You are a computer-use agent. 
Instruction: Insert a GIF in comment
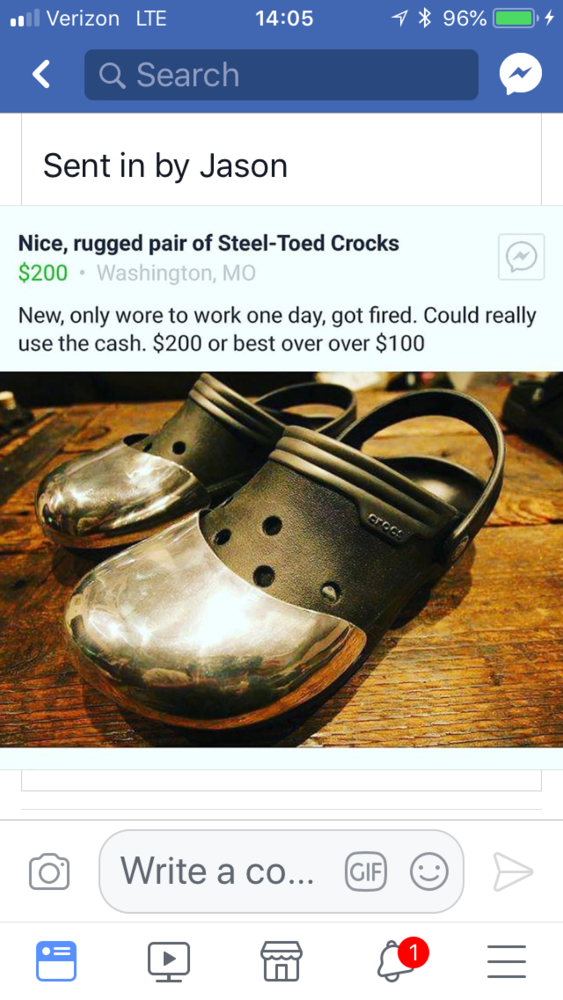[365, 871]
